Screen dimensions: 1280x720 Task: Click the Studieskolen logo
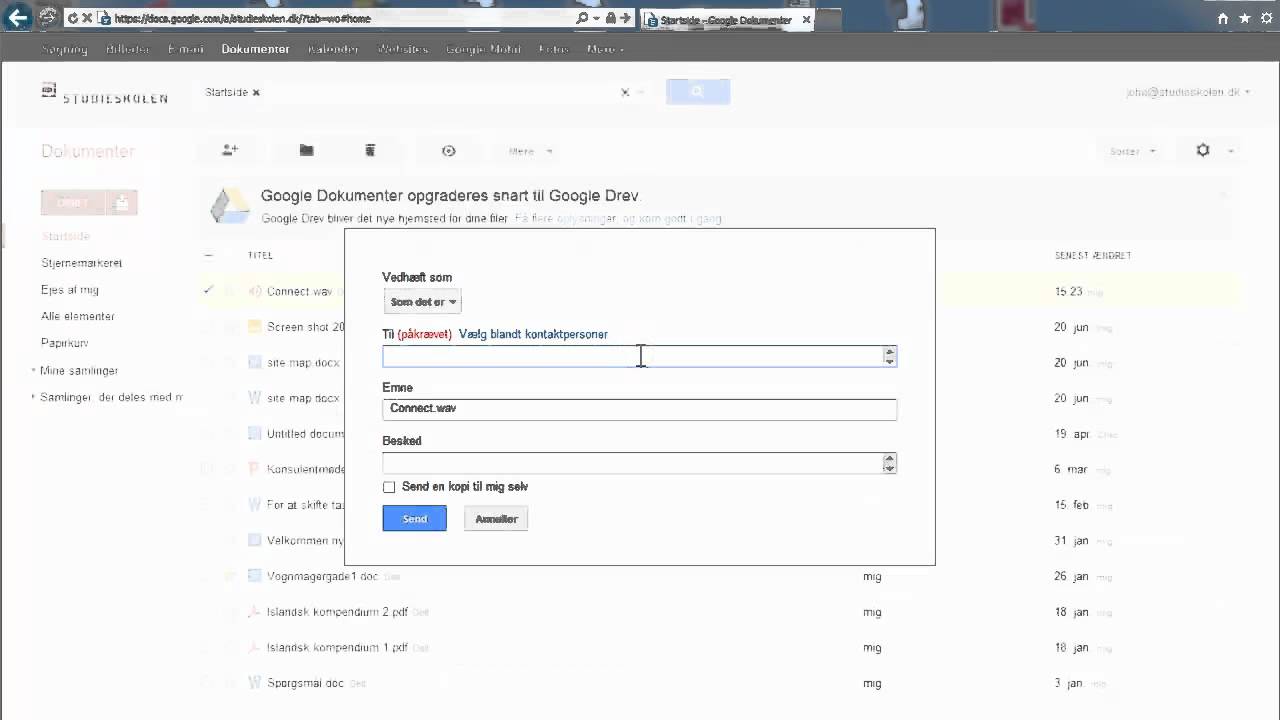[x=105, y=94]
